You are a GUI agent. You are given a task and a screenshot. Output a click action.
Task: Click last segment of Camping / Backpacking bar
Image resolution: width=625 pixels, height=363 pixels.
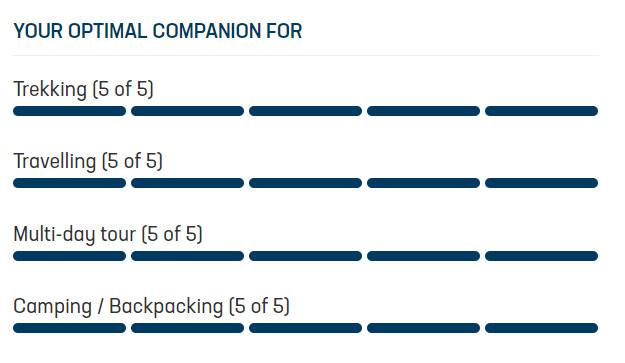click(x=541, y=328)
